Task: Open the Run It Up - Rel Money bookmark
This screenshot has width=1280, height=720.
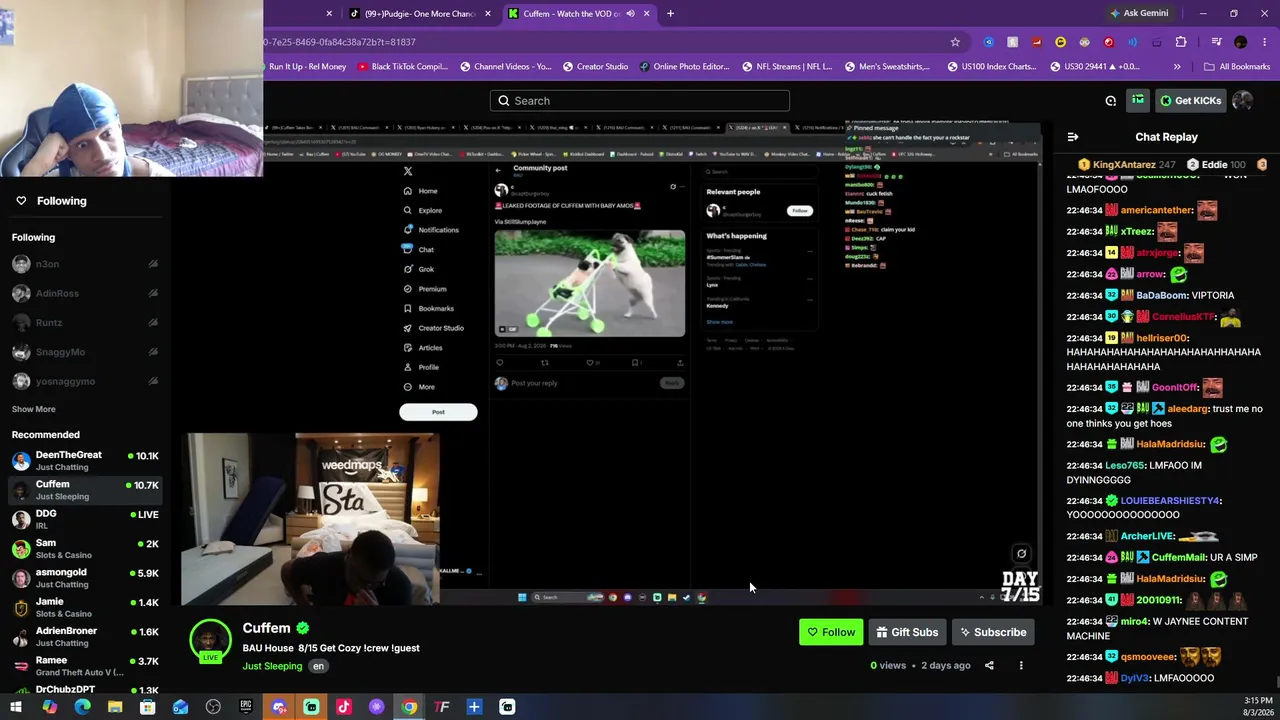Action: click(307, 67)
